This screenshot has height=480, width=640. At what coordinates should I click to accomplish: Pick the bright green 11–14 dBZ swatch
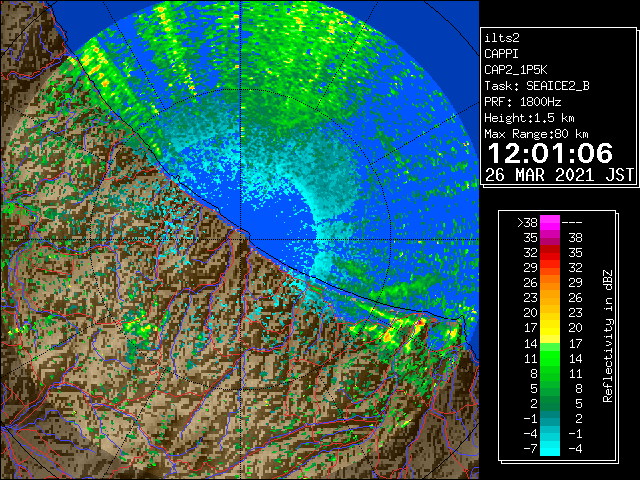[550, 358]
